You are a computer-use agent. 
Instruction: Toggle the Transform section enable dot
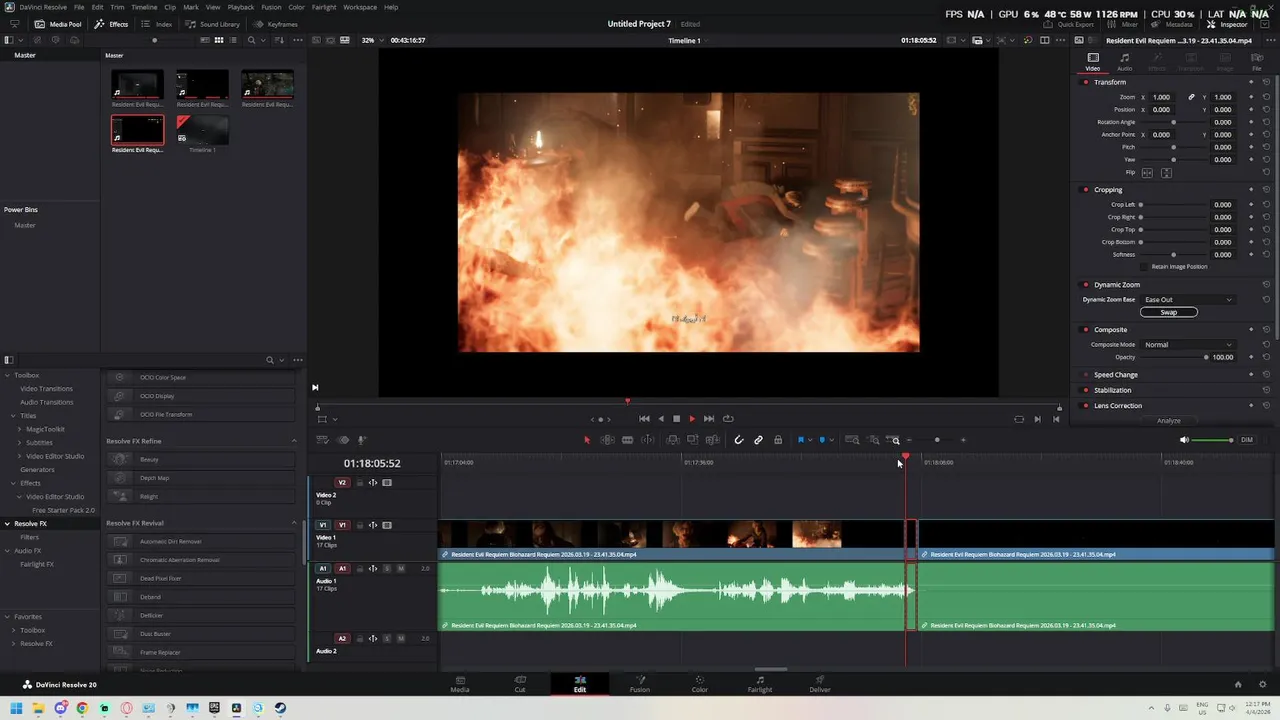point(1086,82)
